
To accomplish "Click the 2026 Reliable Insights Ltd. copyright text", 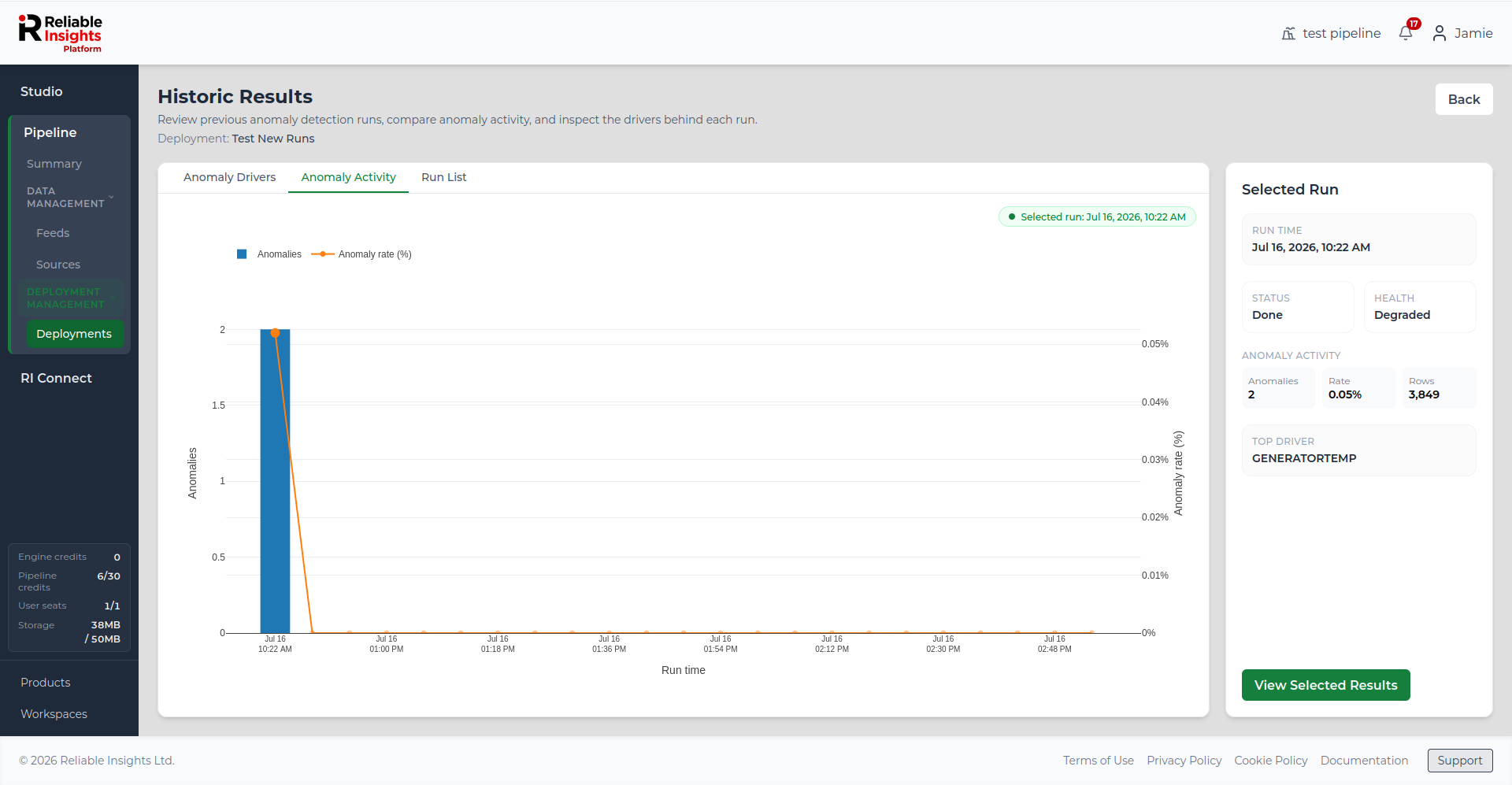I will click(97, 761).
